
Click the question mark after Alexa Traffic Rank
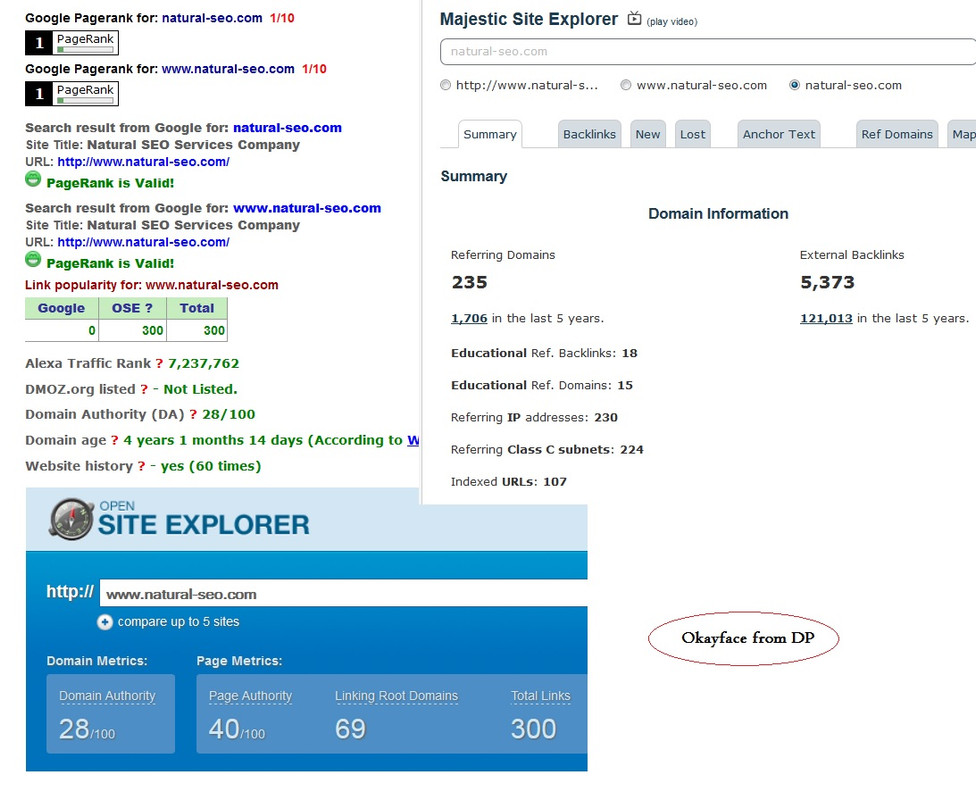[159, 364]
